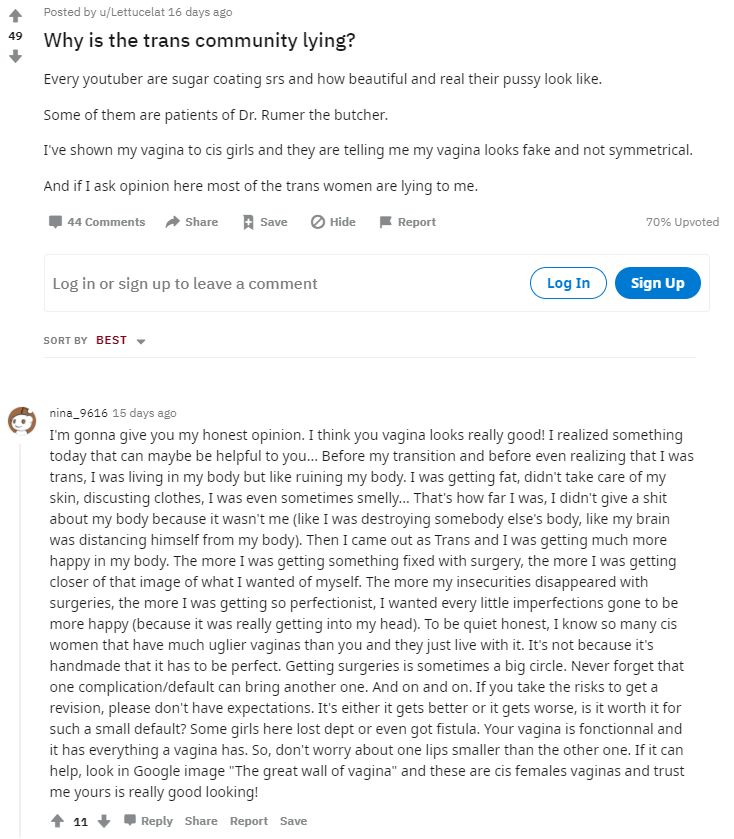Open the Sort By Best dropdown
Viewport: 734px width, 839px height.
tap(121, 341)
